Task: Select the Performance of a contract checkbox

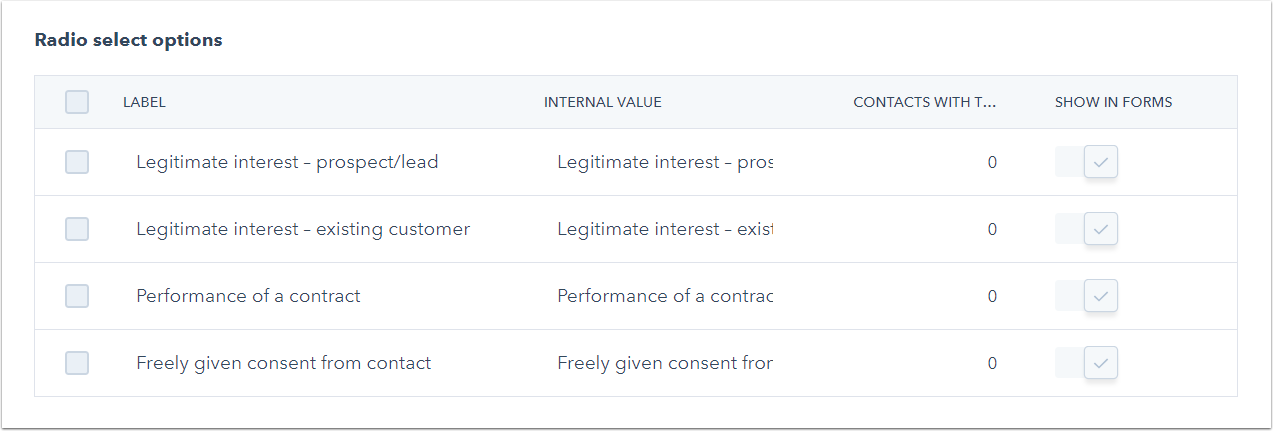Action: point(77,296)
